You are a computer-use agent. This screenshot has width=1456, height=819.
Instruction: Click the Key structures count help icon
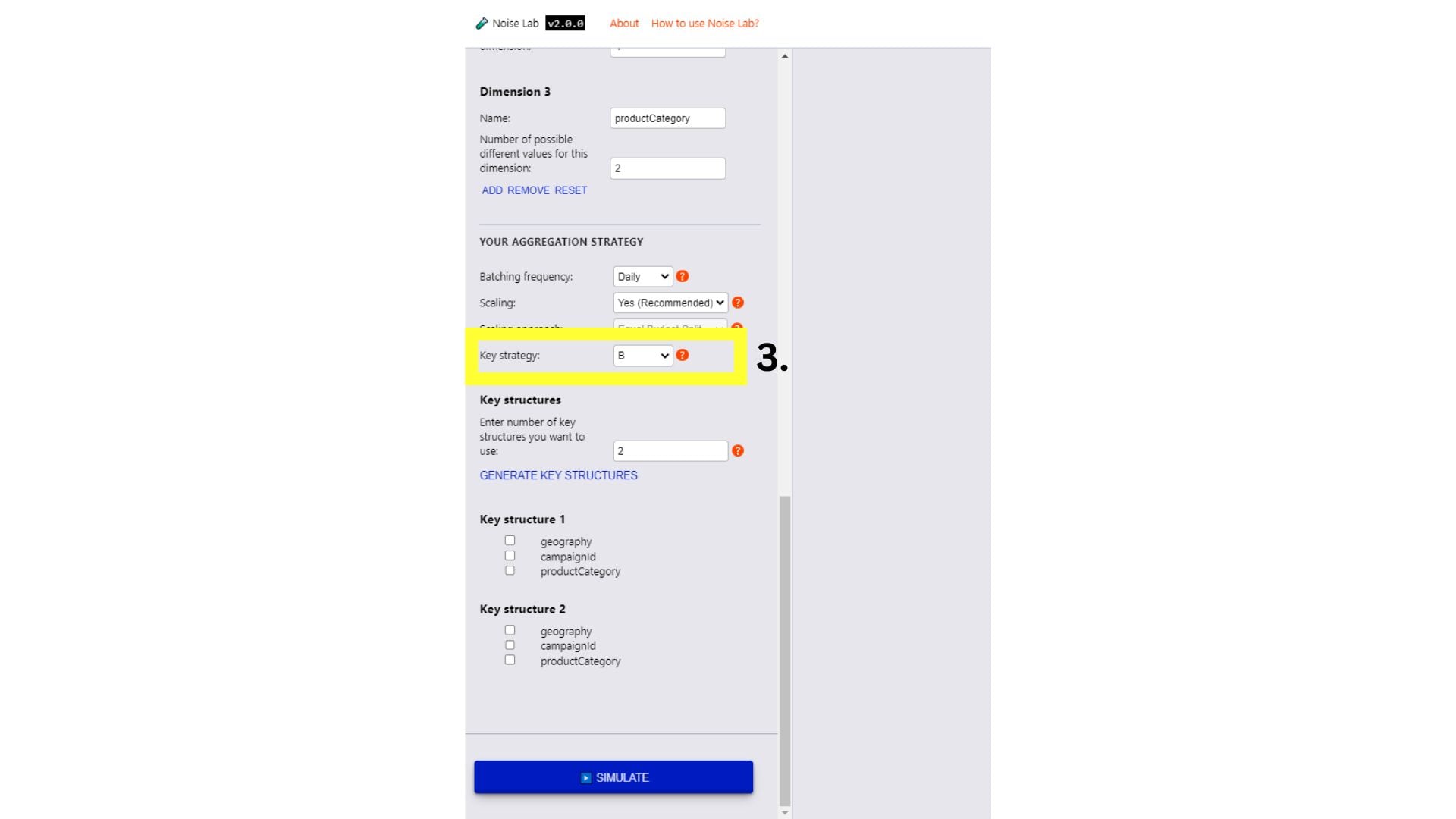coord(739,451)
